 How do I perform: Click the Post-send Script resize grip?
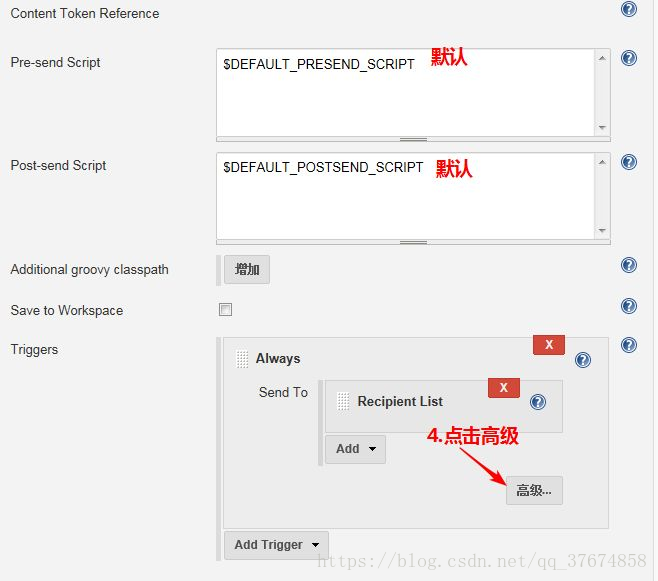pos(413,242)
